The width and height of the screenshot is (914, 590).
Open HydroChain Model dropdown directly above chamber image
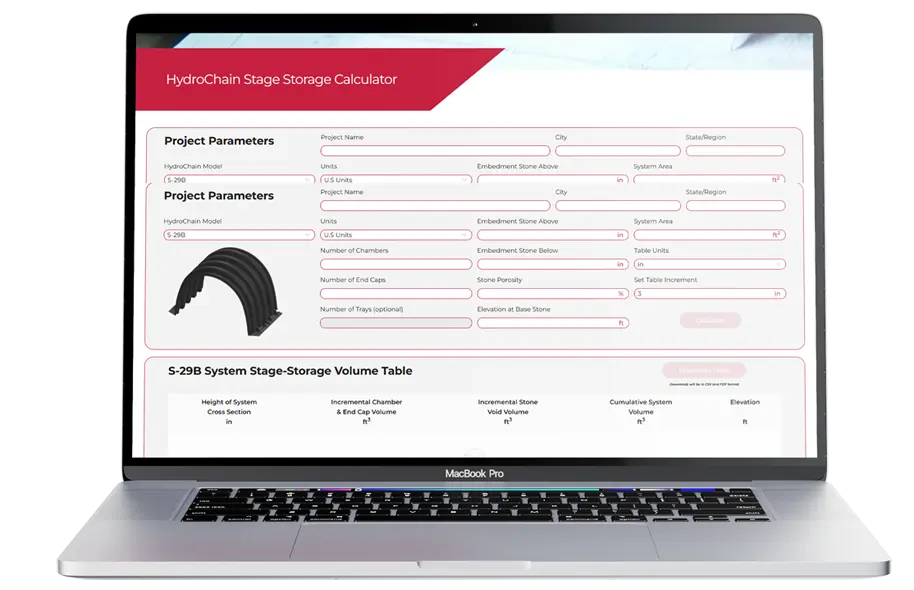[239, 235]
